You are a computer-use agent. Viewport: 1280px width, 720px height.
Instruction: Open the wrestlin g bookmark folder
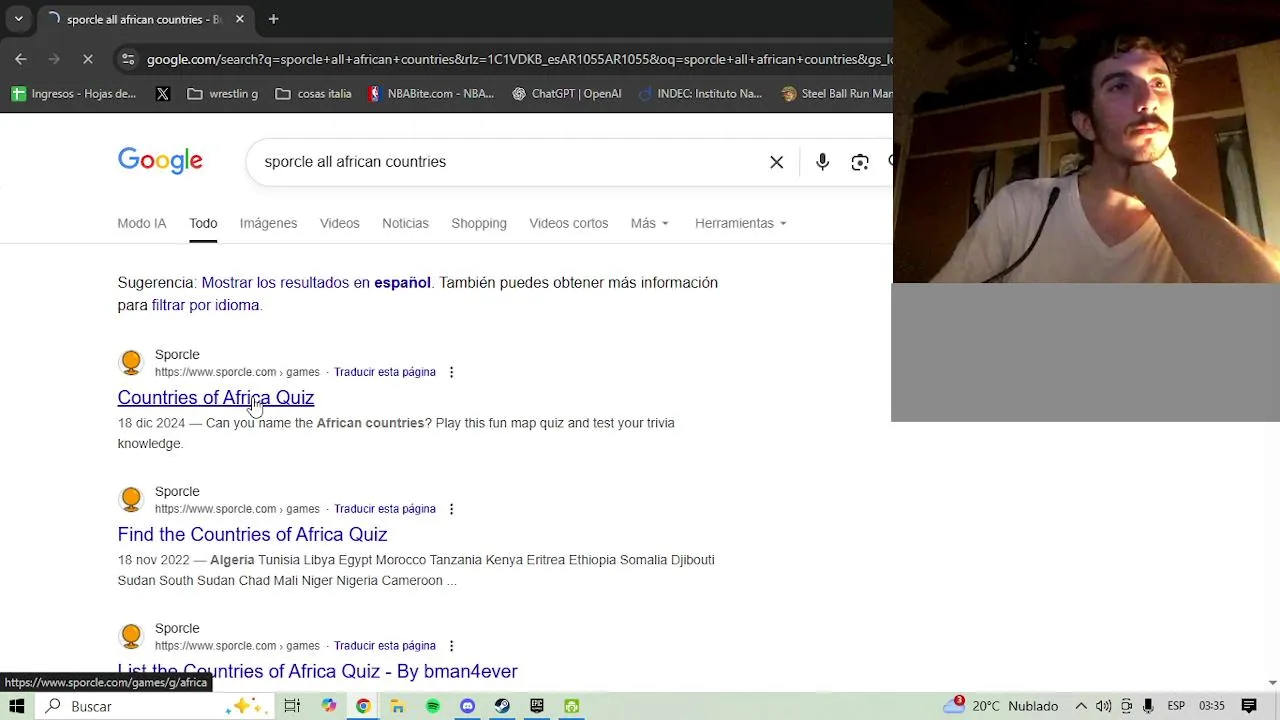click(x=222, y=93)
